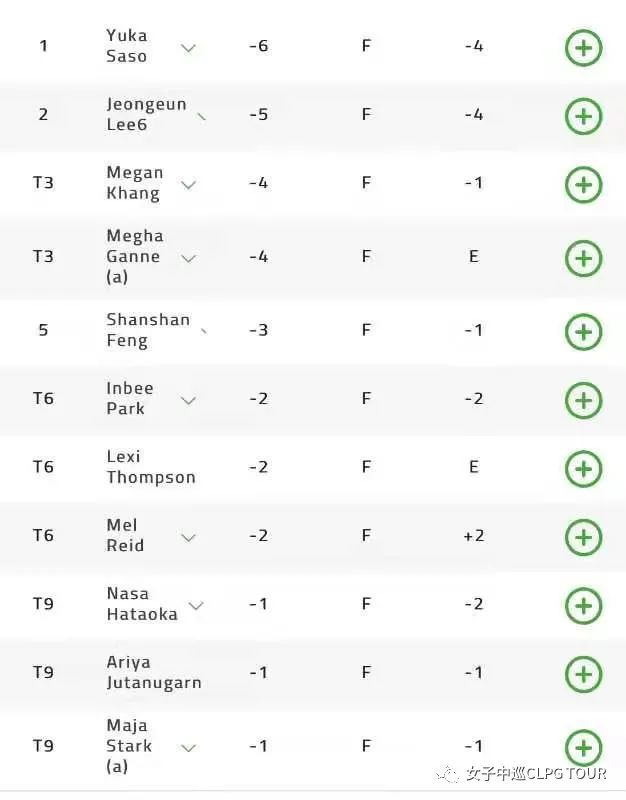
Task: Add Shanshan Feng via plus icon
Action: pos(584,332)
